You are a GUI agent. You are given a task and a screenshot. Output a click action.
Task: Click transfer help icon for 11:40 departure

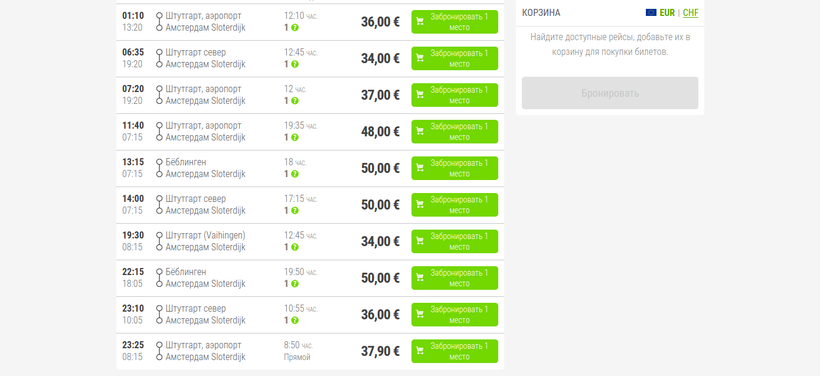tap(295, 137)
